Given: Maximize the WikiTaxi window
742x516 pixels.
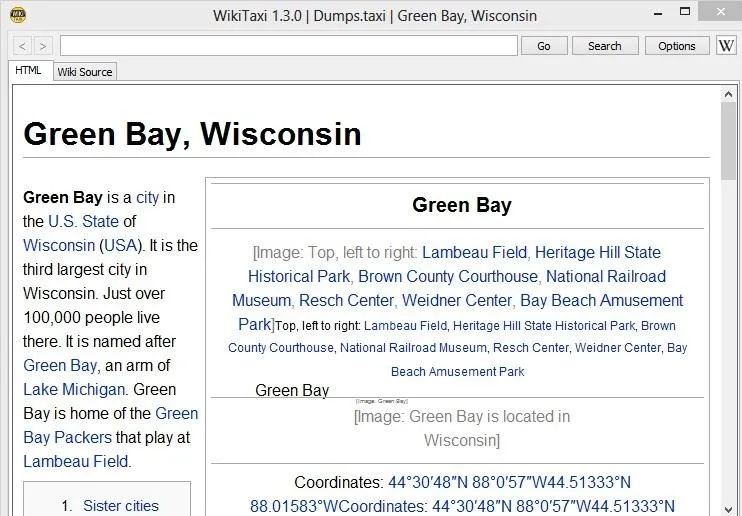Looking at the screenshot, I should point(685,11).
